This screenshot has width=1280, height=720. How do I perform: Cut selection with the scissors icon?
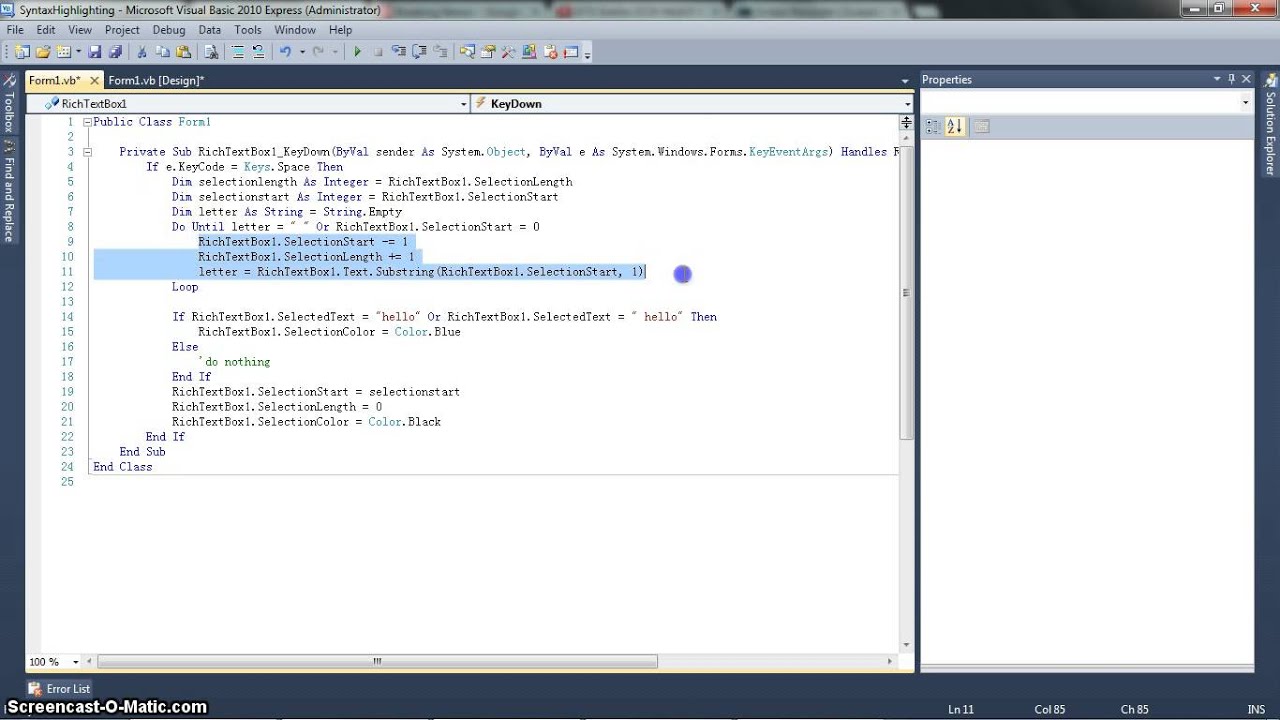(142, 52)
